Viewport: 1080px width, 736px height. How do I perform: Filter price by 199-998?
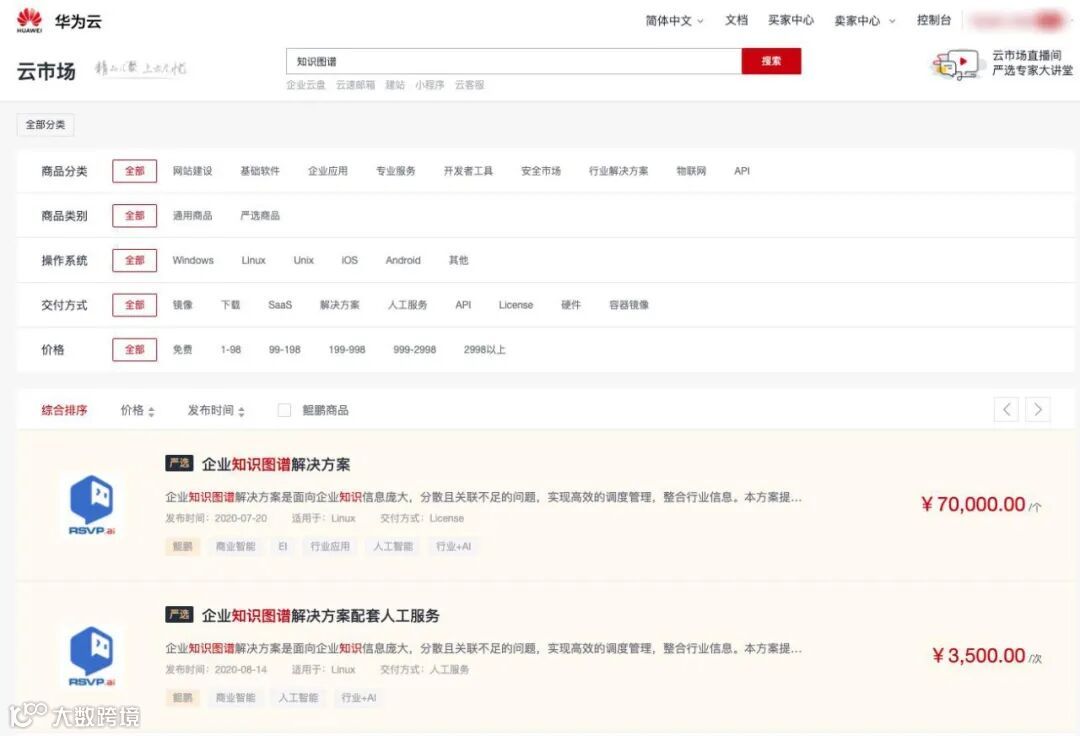coord(347,350)
